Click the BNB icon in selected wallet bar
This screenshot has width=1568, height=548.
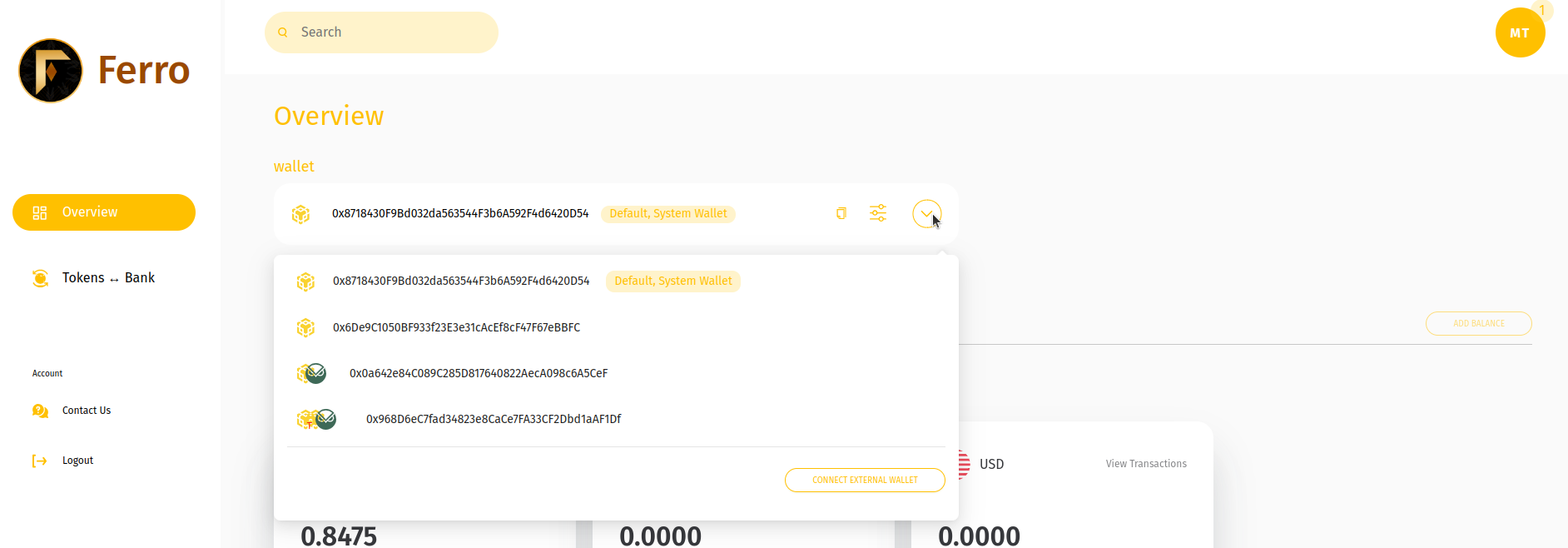point(300,214)
